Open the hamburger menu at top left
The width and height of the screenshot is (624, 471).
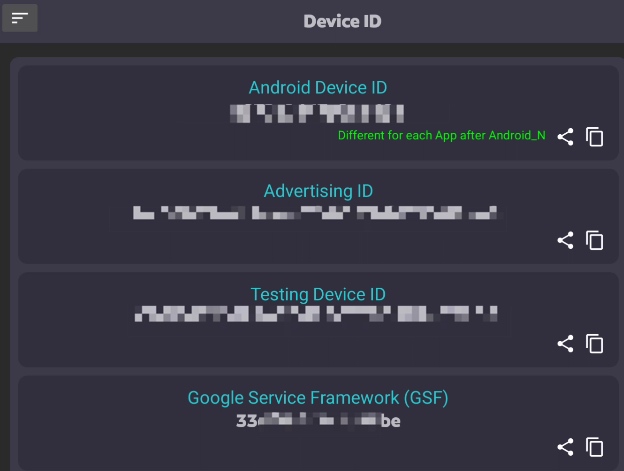[x=20, y=18]
